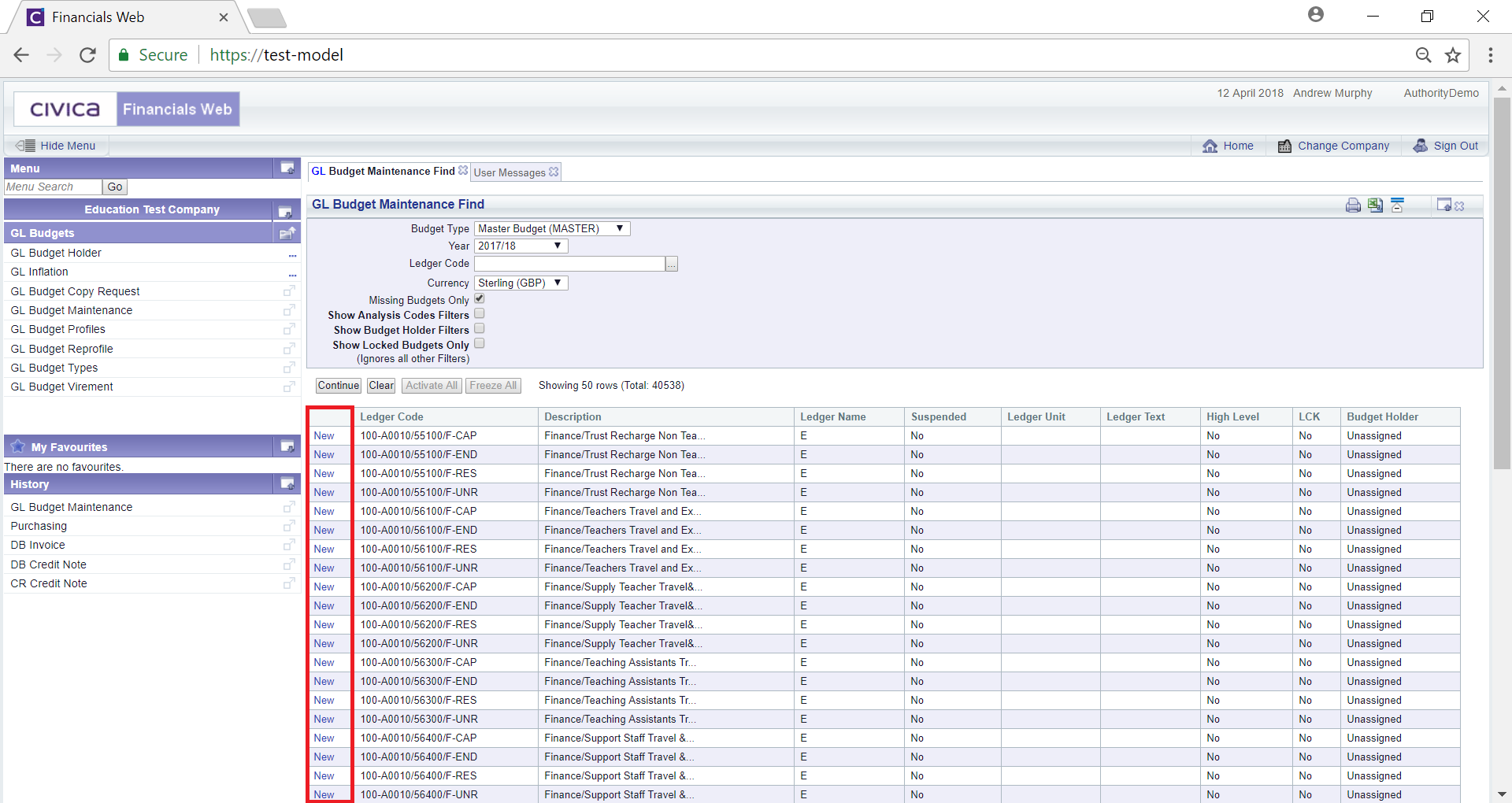Open the Chrome profile account icon
The image size is (1512, 803).
1316,15
